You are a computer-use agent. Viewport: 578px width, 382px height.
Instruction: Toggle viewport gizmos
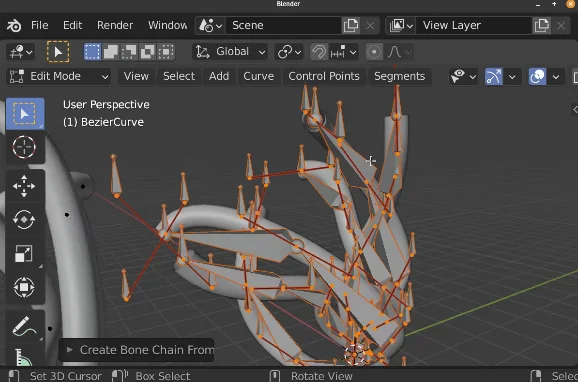pyautogui.click(x=494, y=77)
